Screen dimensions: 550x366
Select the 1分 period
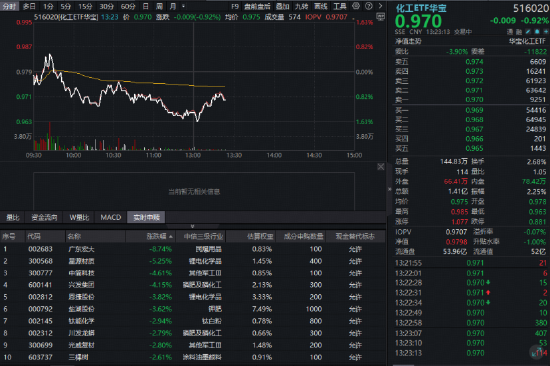pos(48,6)
